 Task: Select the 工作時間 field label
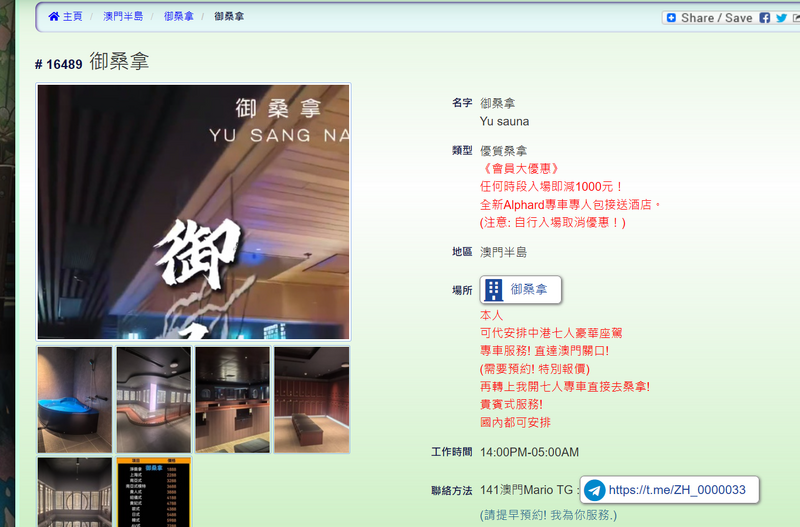pyautogui.click(x=452, y=452)
